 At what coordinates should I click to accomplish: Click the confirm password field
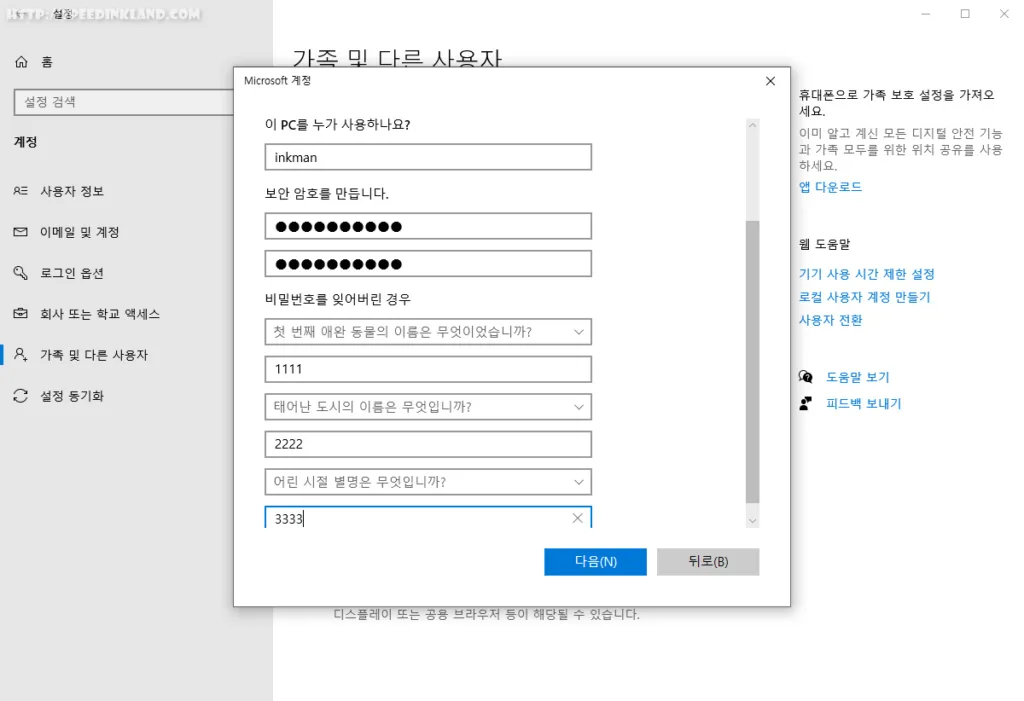pyautogui.click(x=428, y=264)
